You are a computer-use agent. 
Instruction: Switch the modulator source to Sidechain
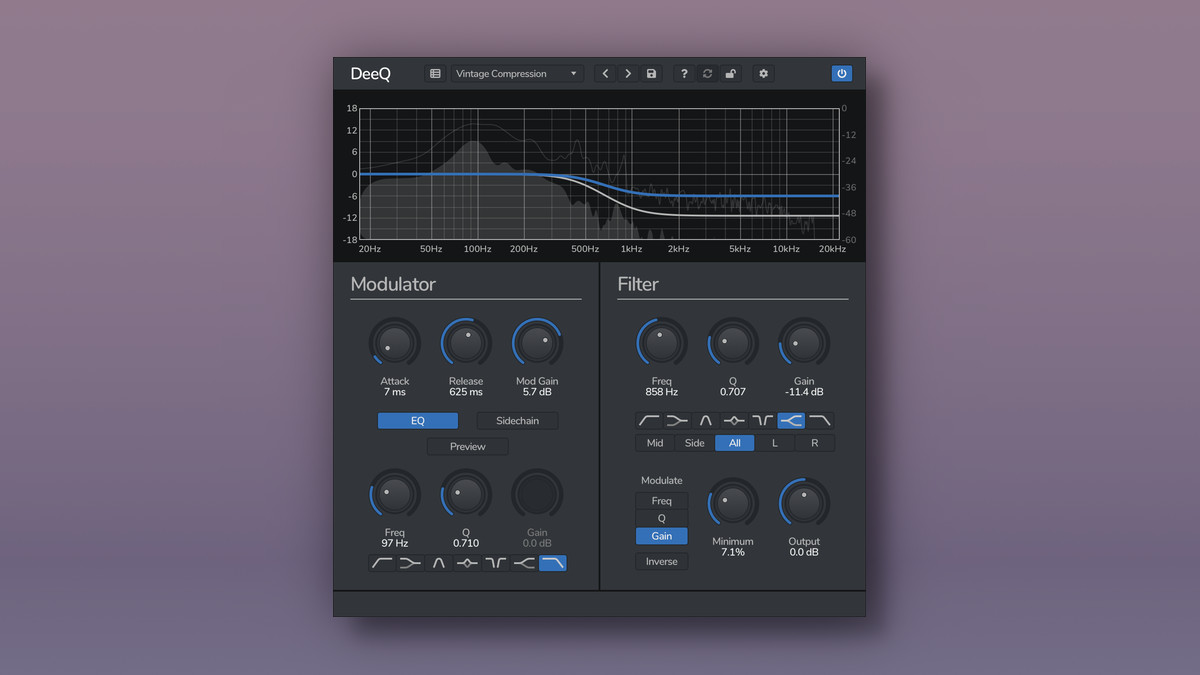tap(517, 421)
